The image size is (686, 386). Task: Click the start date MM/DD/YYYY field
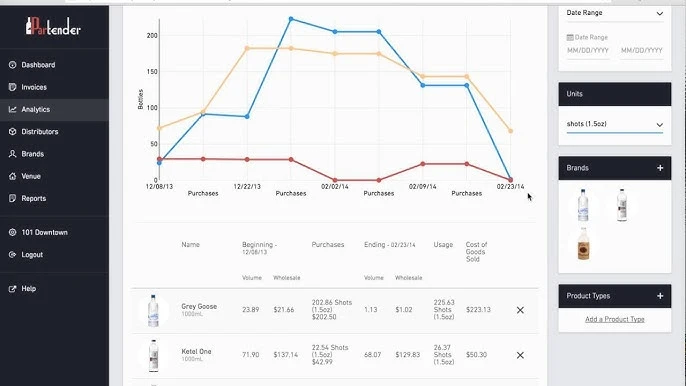[x=588, y=51]
